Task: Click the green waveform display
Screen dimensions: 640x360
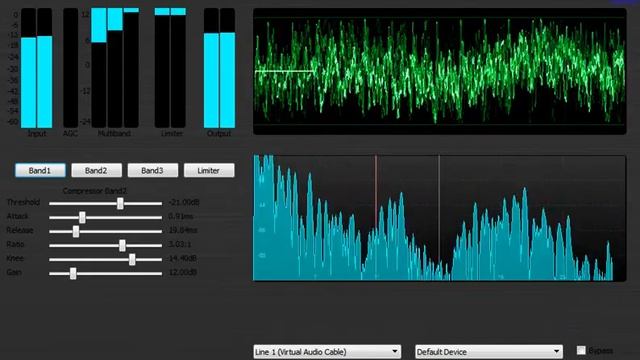Action: 440,71
